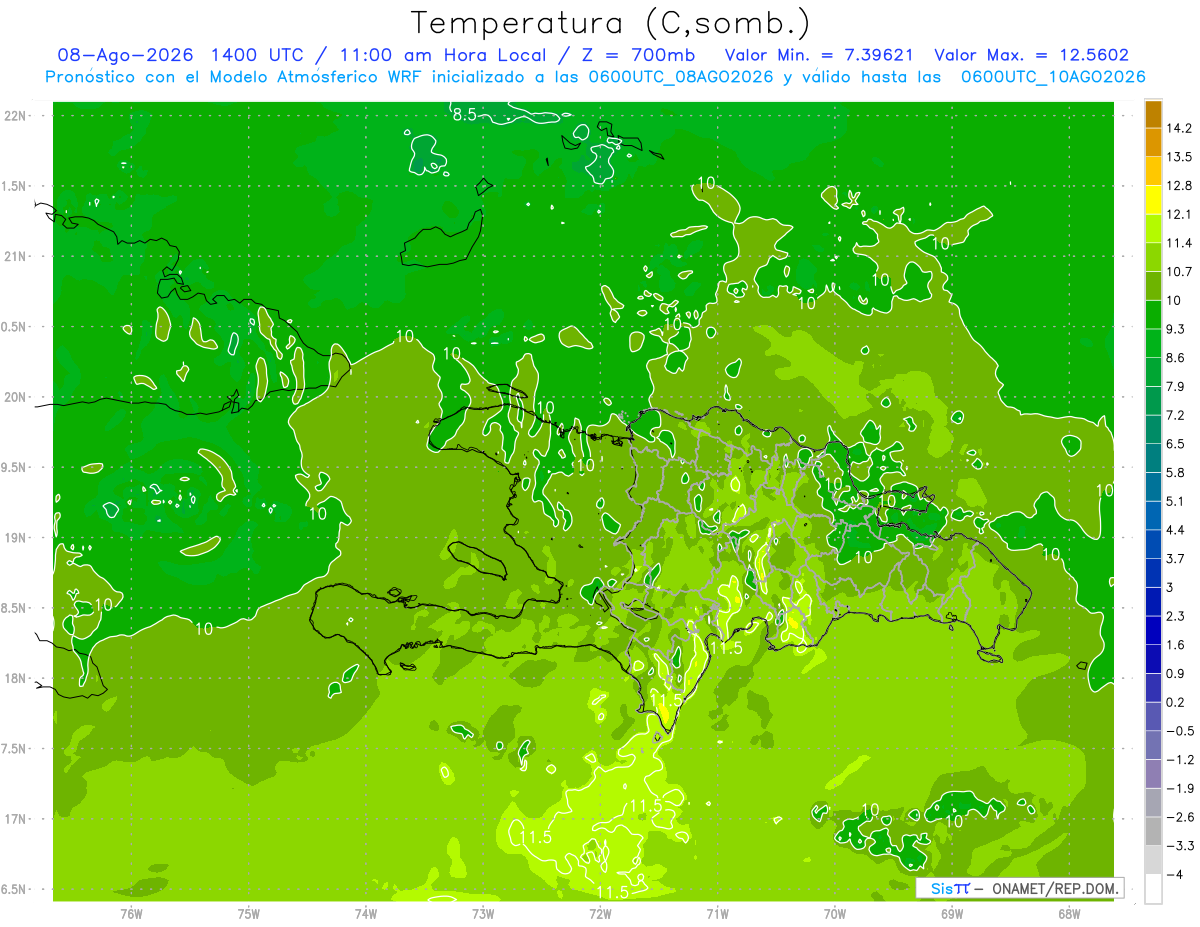The width and height of the screenshot is (1200, 927).
Task: Click 'Valor Max. = 12.5602' in header
Action: 1031,55
